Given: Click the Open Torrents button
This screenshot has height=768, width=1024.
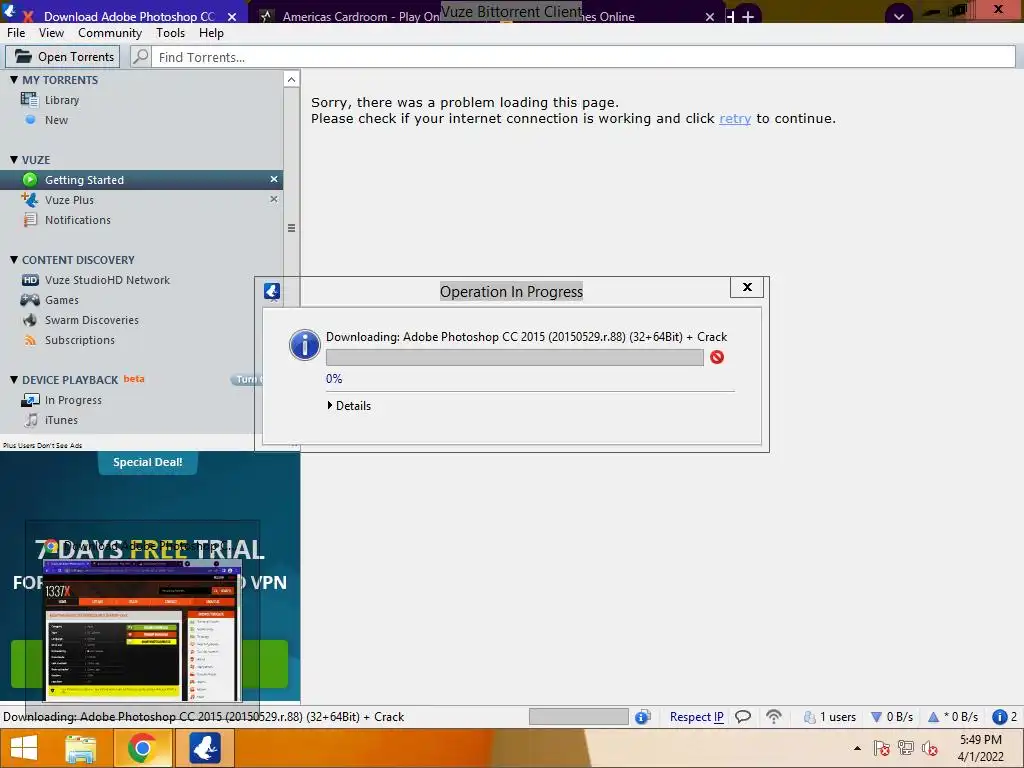Looking at the screenshot, I should point(63,57).
